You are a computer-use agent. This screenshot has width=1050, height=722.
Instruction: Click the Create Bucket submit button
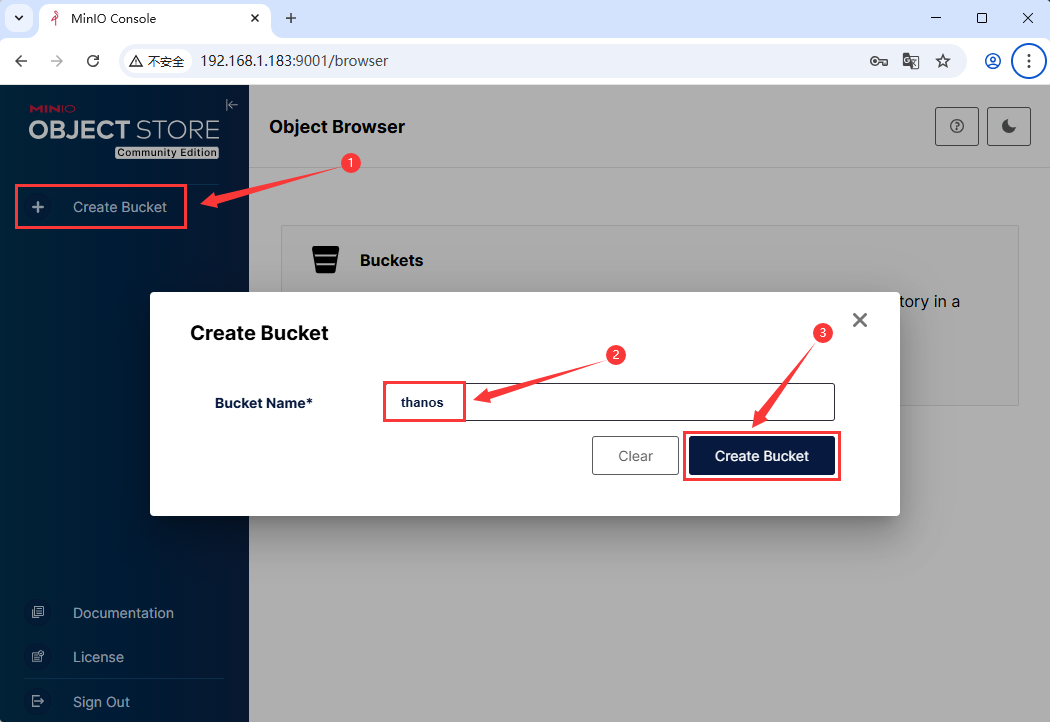pyautogui.click(x=761, y=456)
